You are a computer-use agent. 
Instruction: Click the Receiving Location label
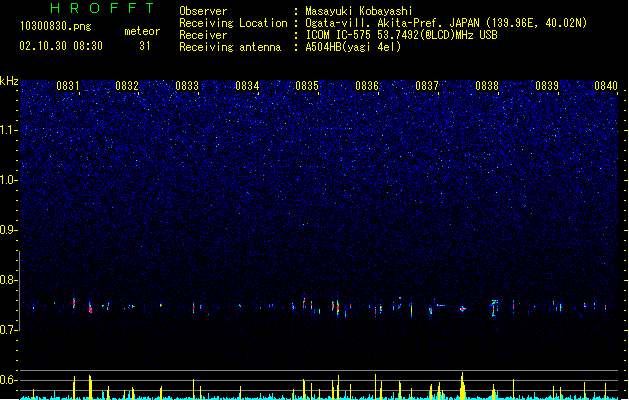[x=233, y=23]
